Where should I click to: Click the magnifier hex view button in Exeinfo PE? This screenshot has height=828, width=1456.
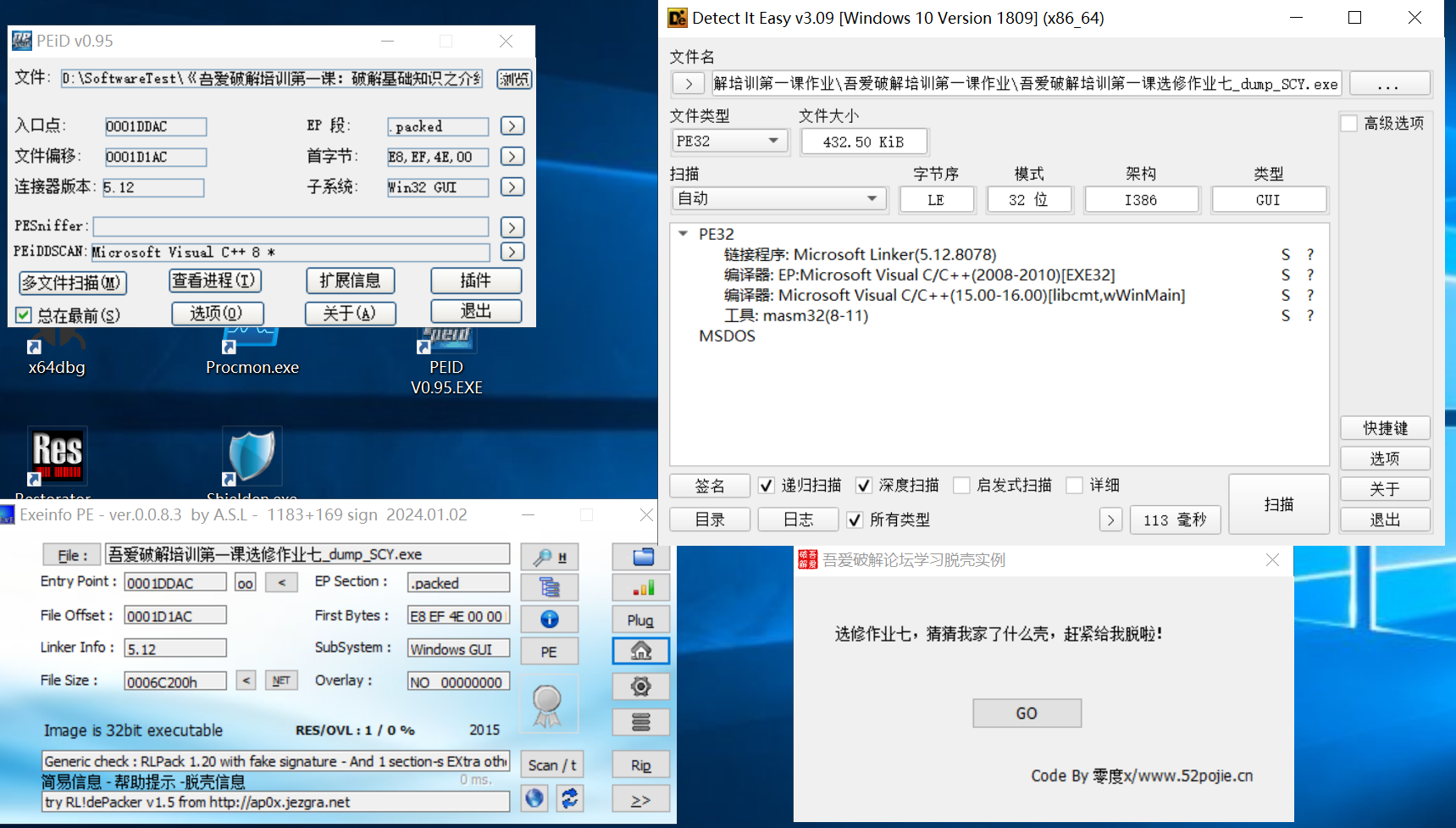pyautogui.click(x=549, y=557)
